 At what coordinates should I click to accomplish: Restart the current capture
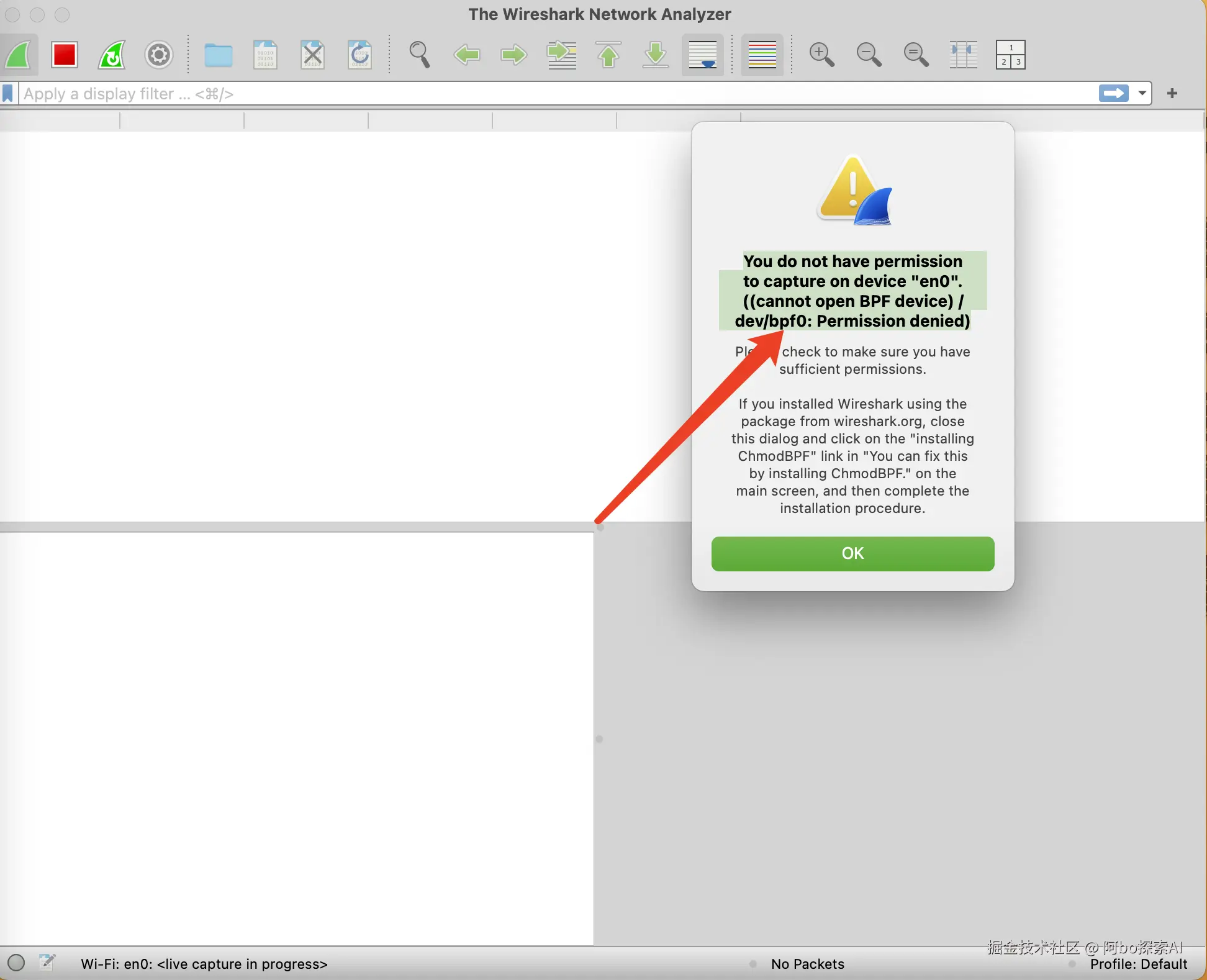(x=112, y=55)
